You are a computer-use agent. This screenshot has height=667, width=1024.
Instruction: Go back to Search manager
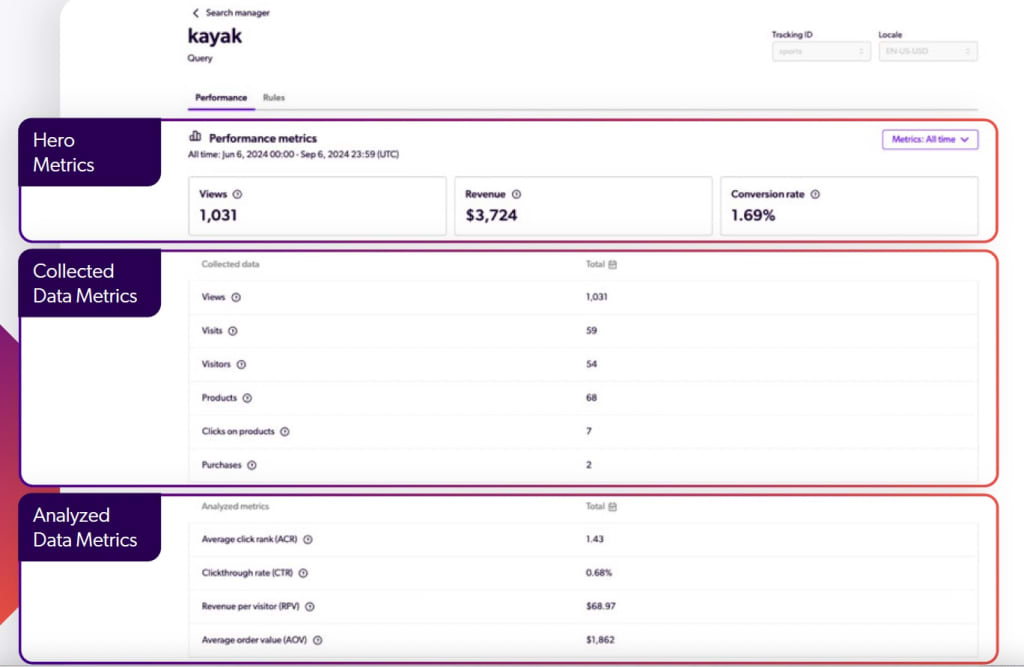click(231, 13)
